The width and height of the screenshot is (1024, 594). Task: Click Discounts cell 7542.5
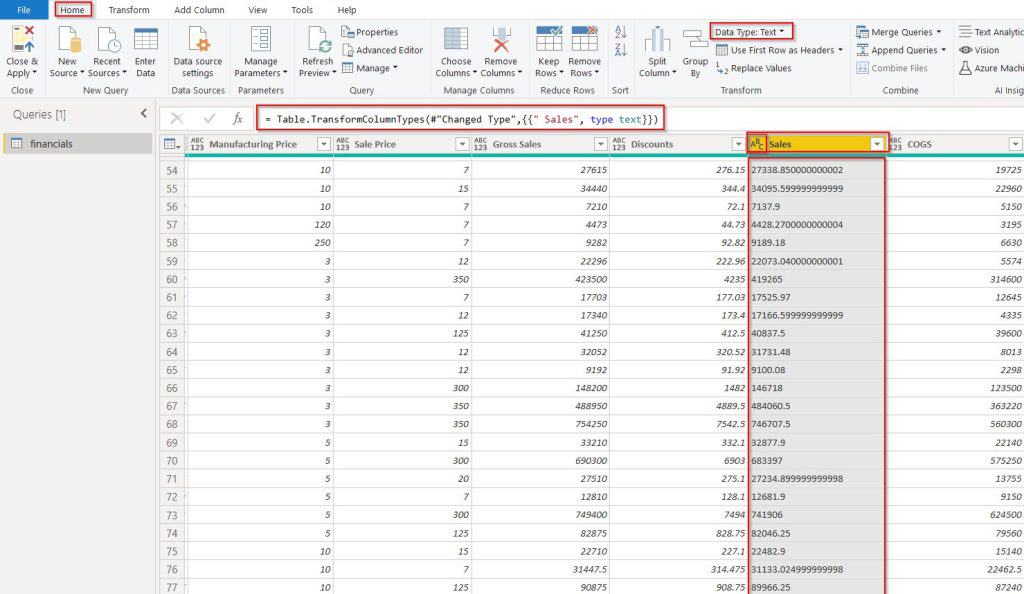pos(679,424)
